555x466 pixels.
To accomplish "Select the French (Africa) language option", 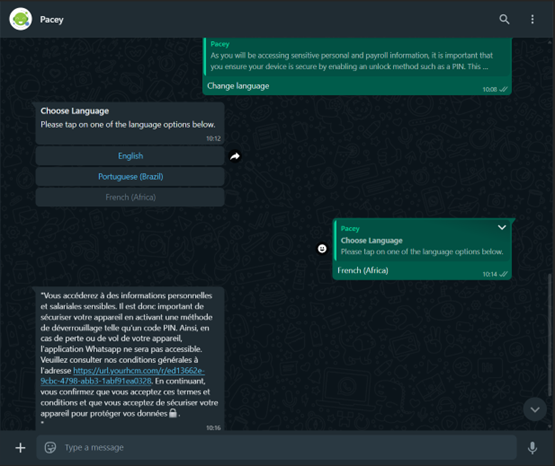I will click(x=130, y=197).
